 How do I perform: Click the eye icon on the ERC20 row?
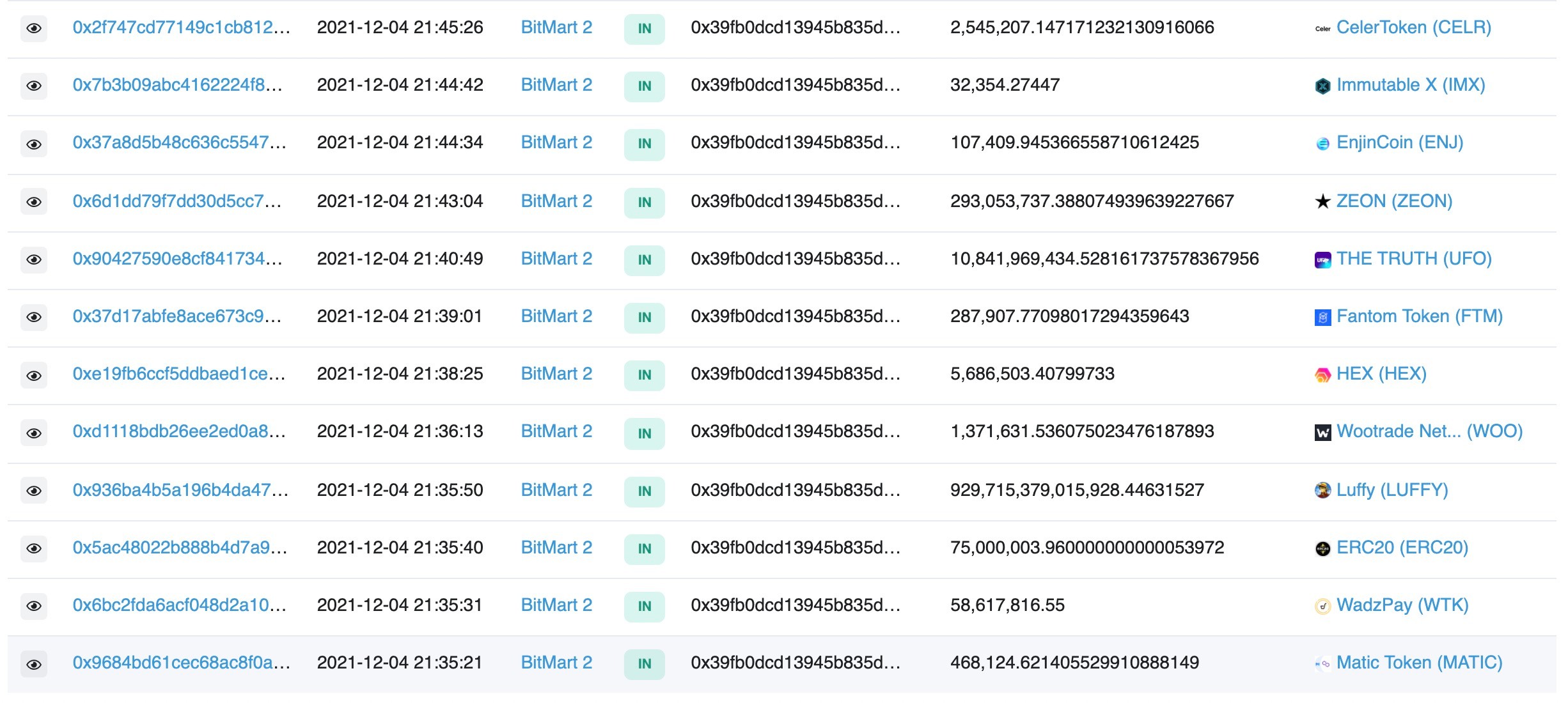(x=34, y=548)
